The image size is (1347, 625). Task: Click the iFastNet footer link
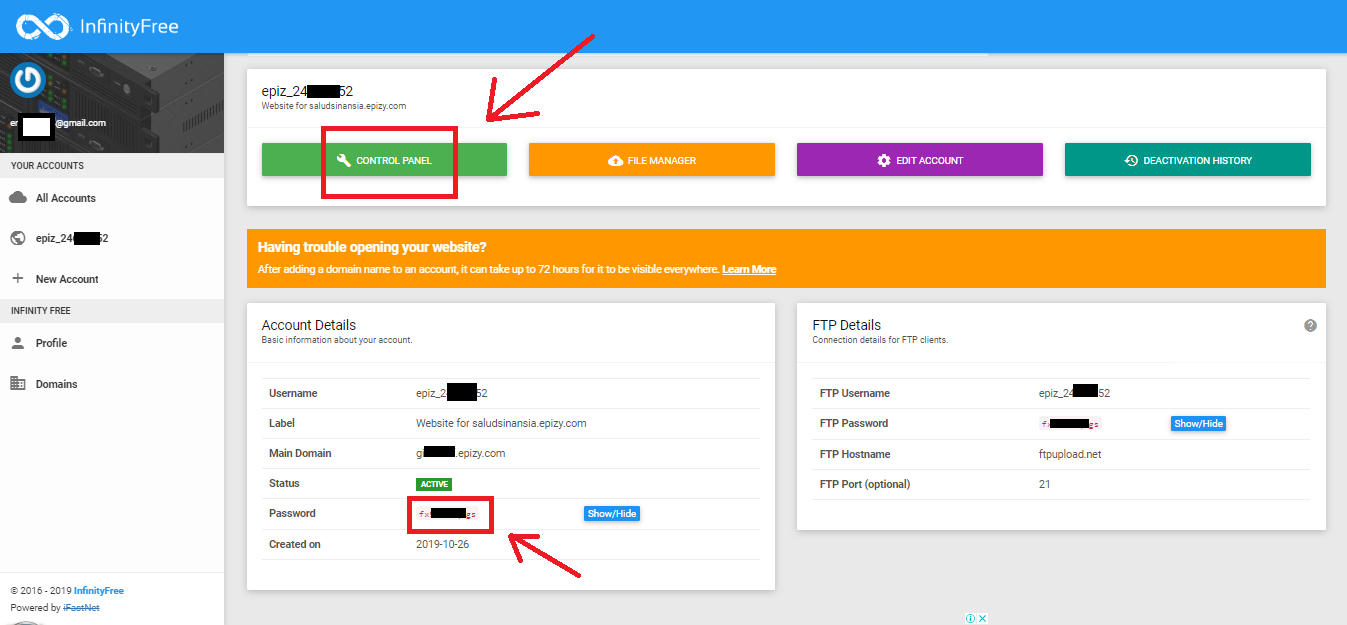click(x=81, y=608)
